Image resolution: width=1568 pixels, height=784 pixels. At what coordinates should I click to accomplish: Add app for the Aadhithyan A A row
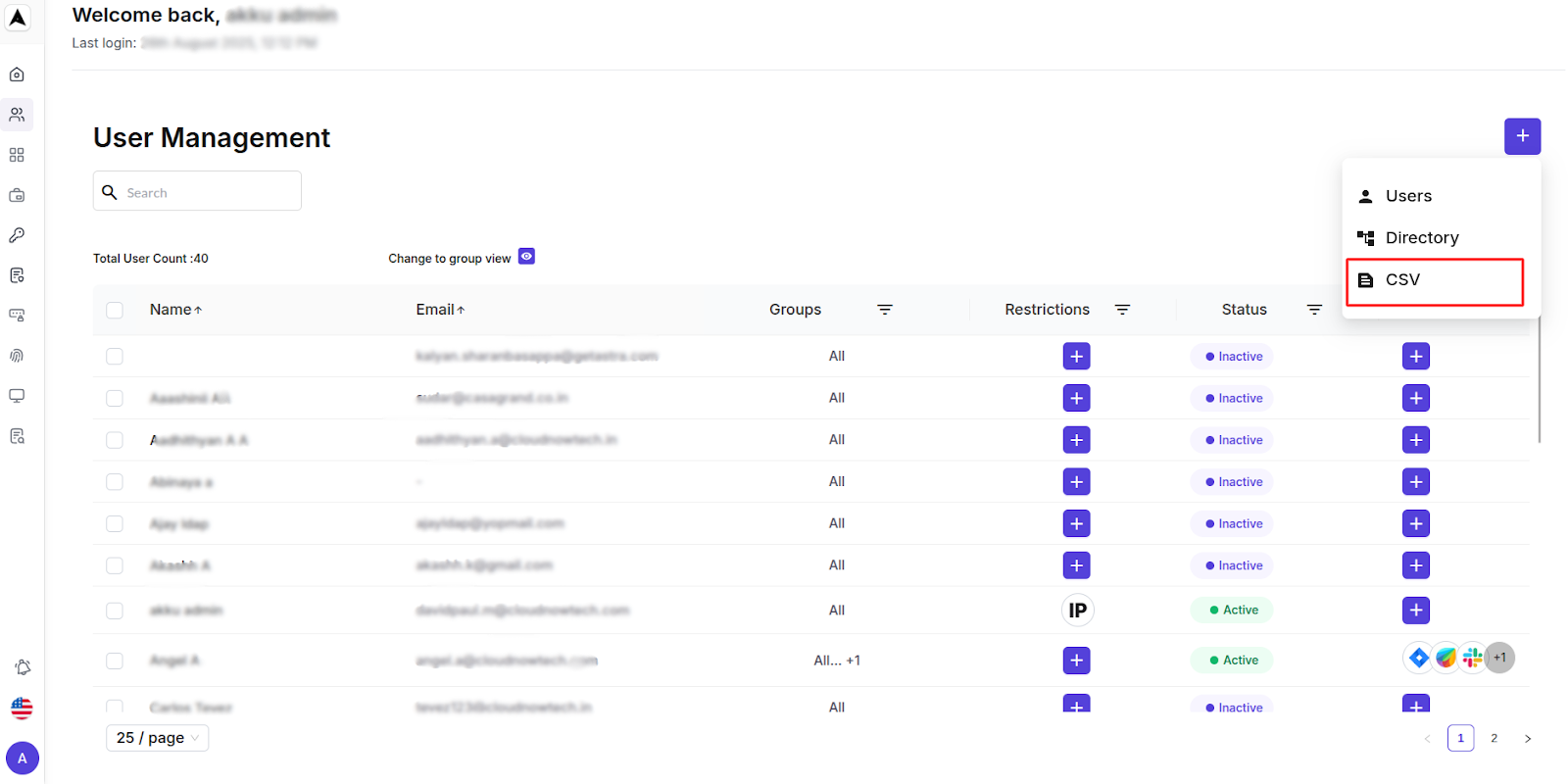coord(1416,440)
